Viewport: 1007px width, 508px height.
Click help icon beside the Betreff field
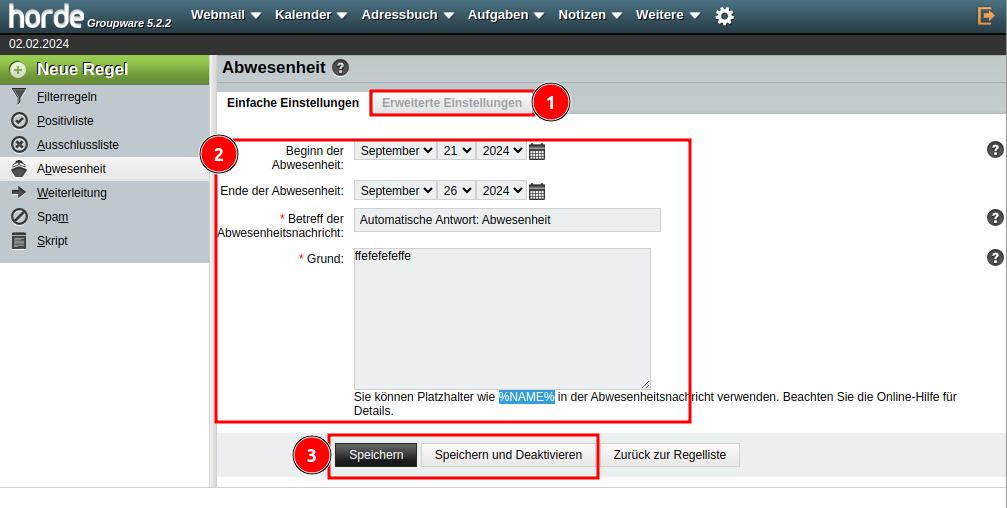pyautogui.click(x=995, y=218)
